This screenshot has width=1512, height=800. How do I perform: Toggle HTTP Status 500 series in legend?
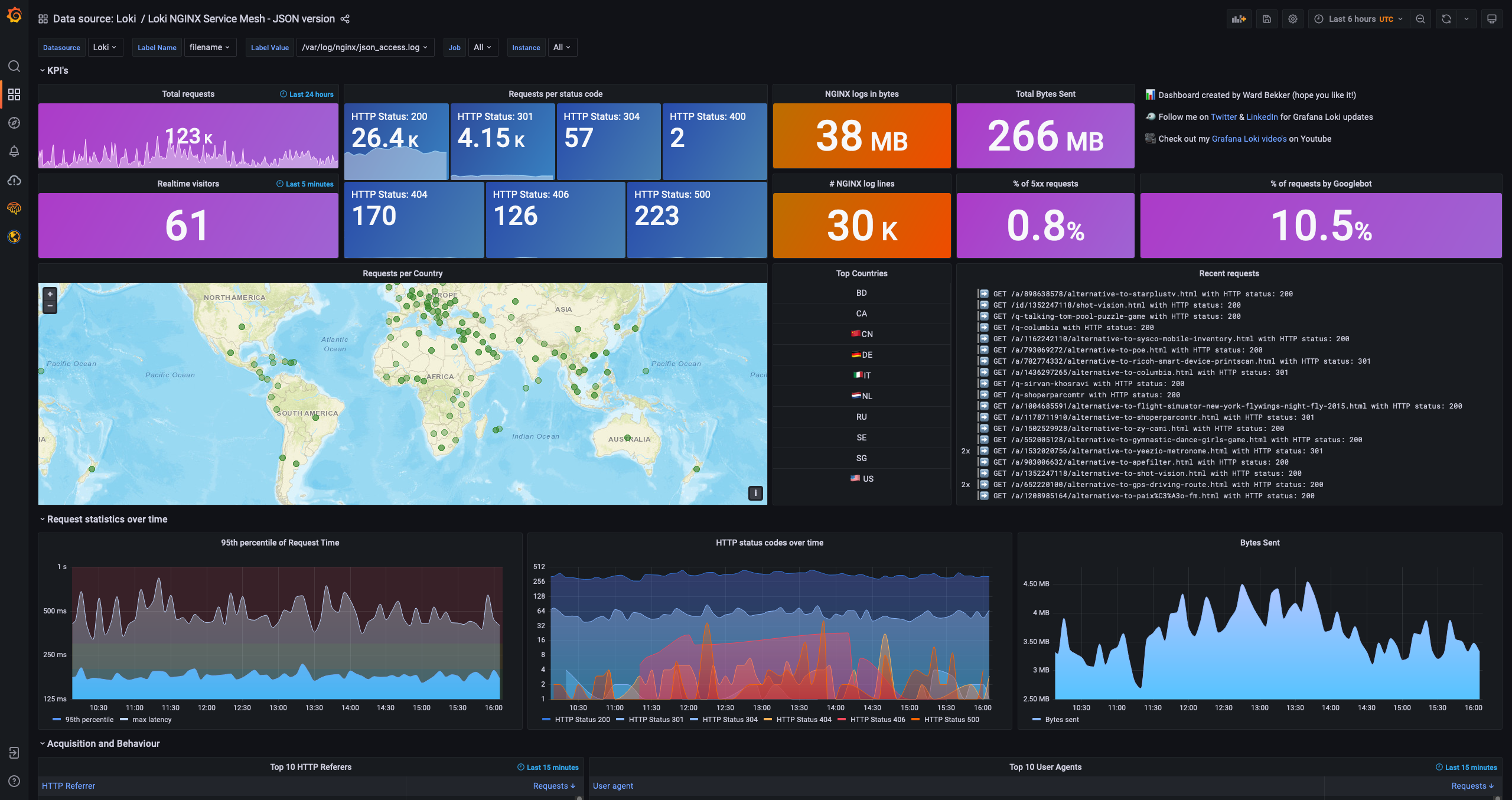point(951,719)
